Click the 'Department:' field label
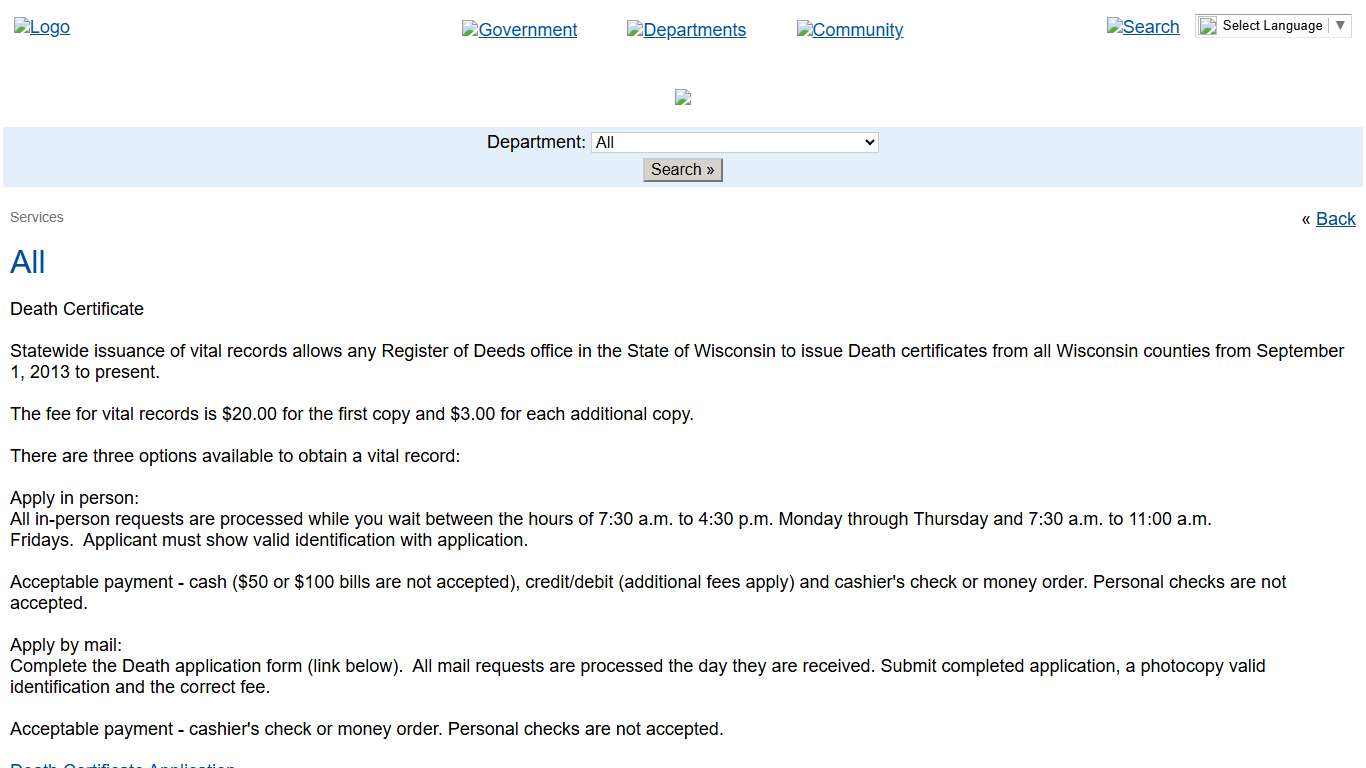The height and width of the screenshot is (768, 1366). pos(536,142)
